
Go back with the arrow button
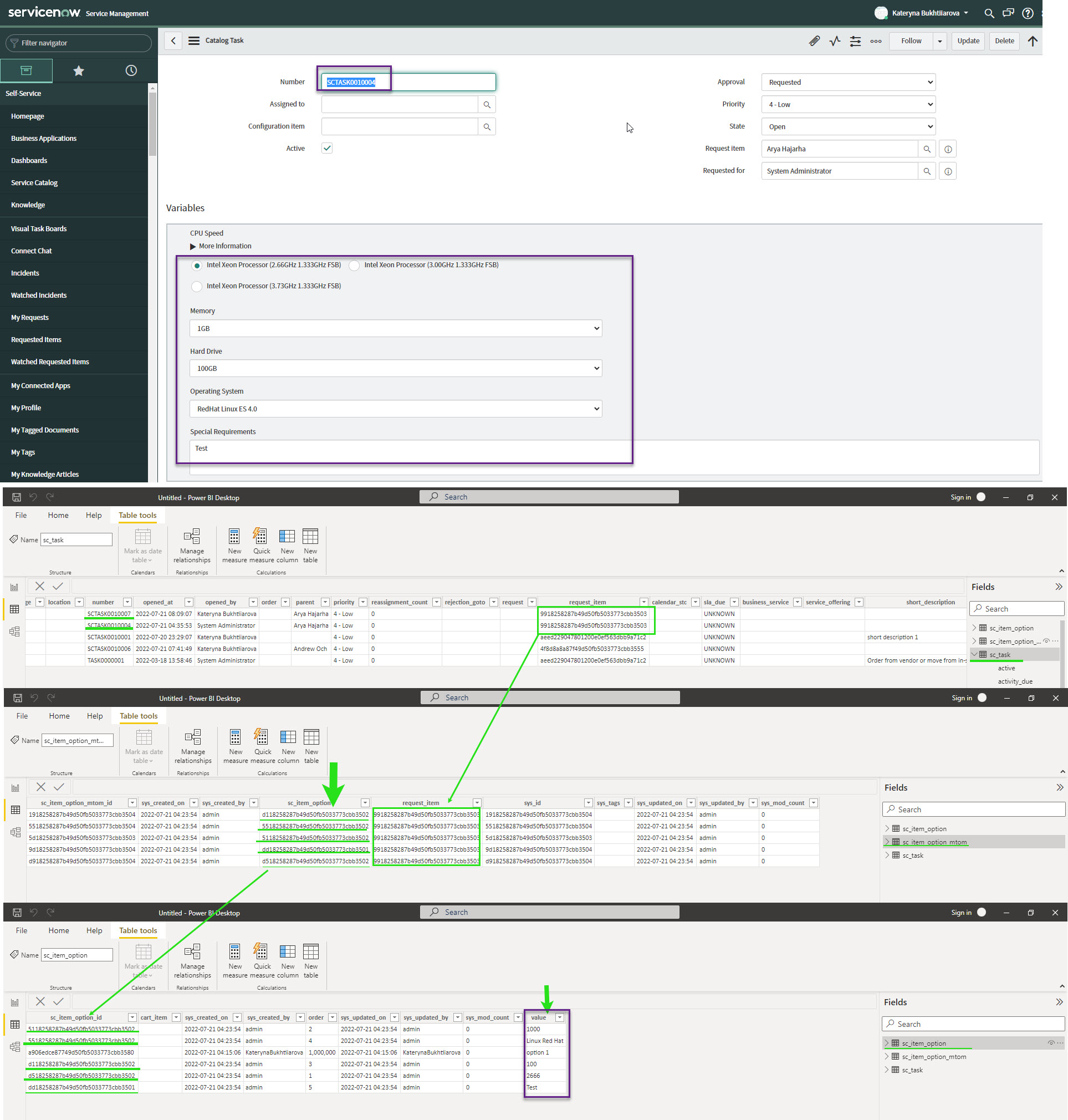173,41
